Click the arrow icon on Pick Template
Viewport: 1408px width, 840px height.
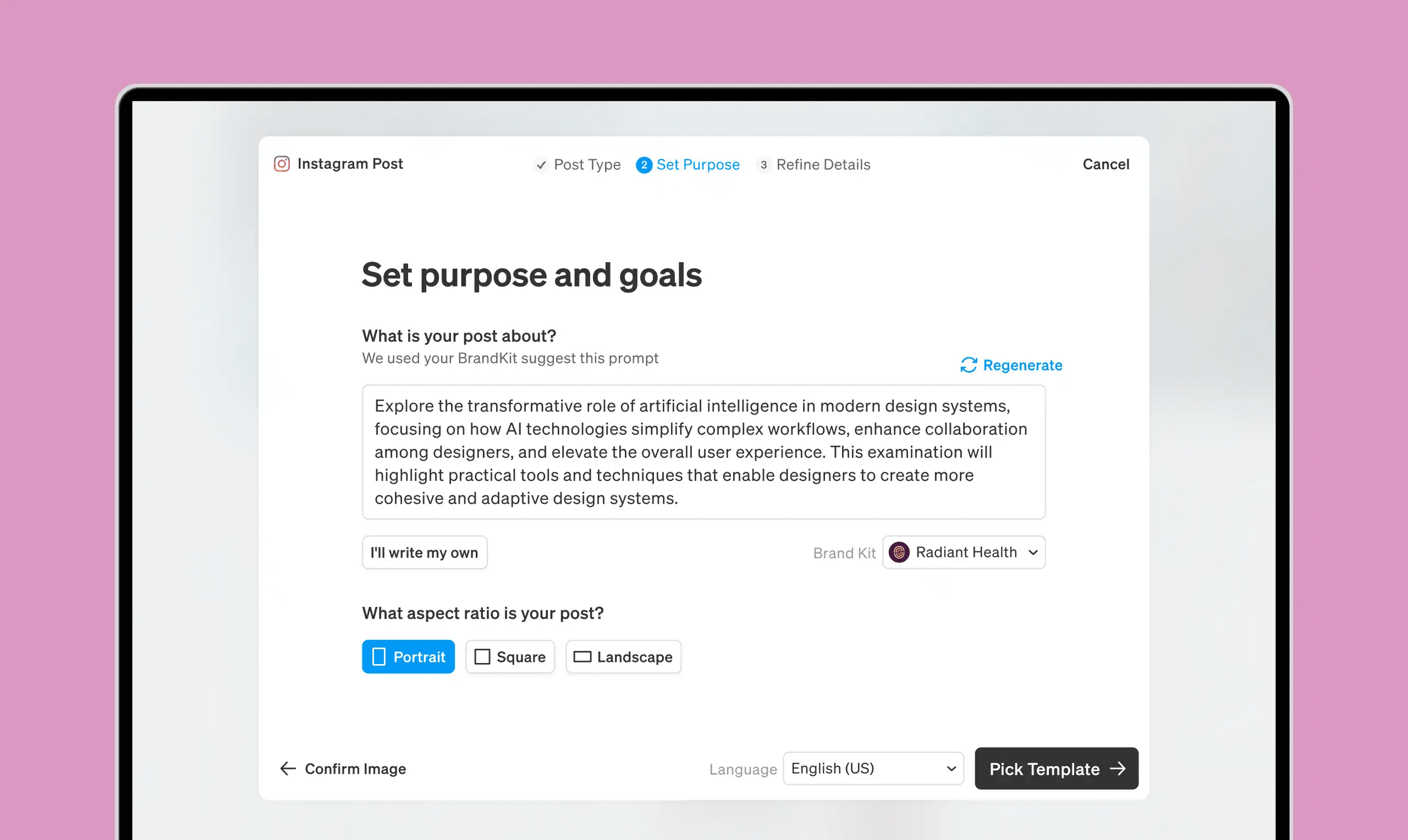[x=1118, y=768]
